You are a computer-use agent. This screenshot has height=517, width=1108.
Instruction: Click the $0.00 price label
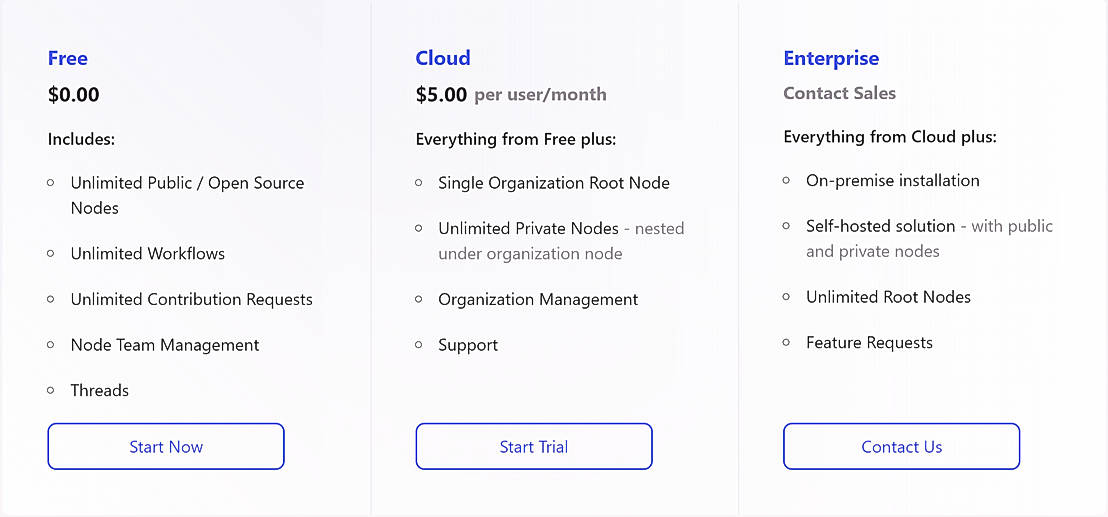74,95
